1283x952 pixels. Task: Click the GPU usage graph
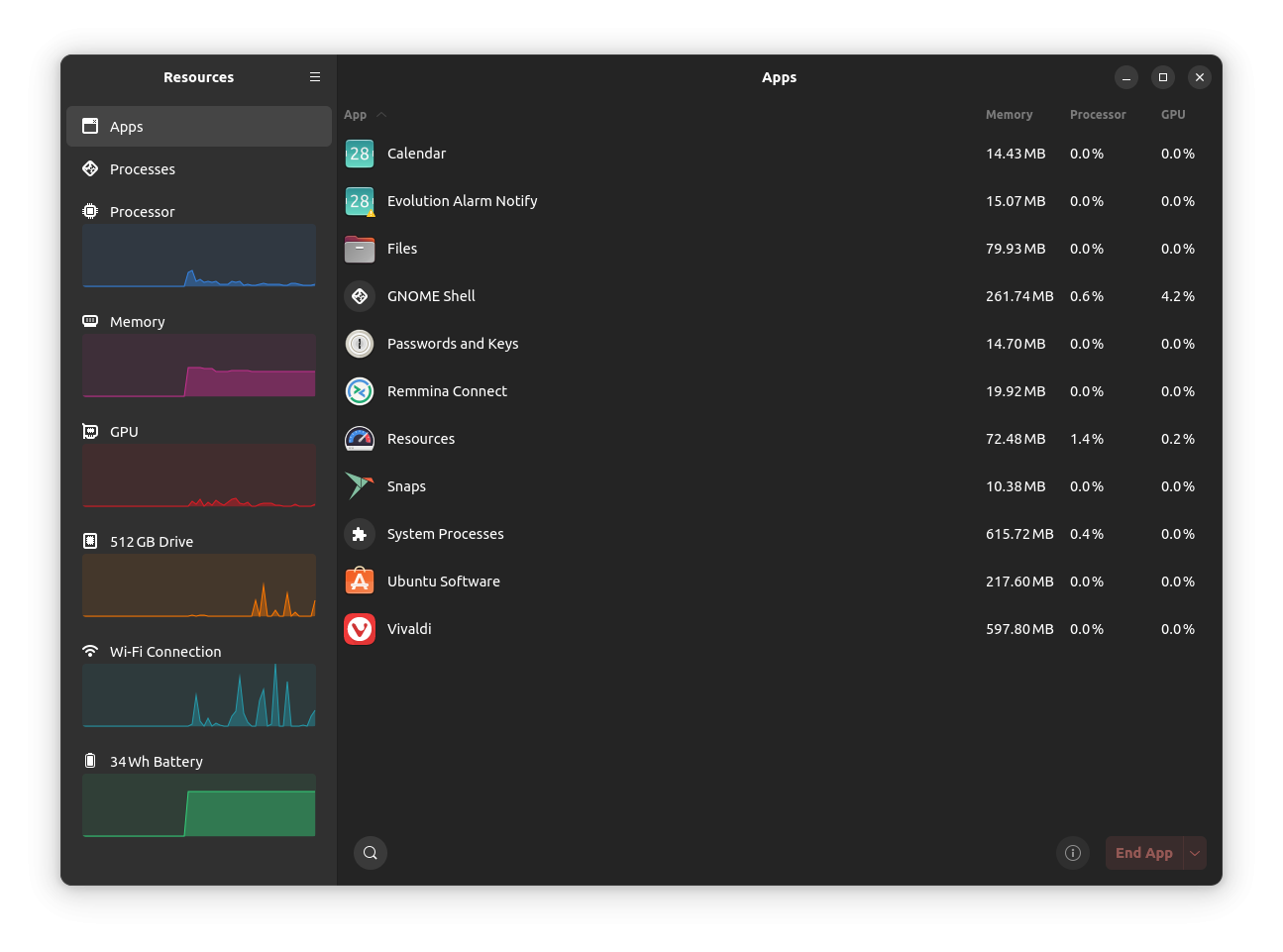point(199,476)
